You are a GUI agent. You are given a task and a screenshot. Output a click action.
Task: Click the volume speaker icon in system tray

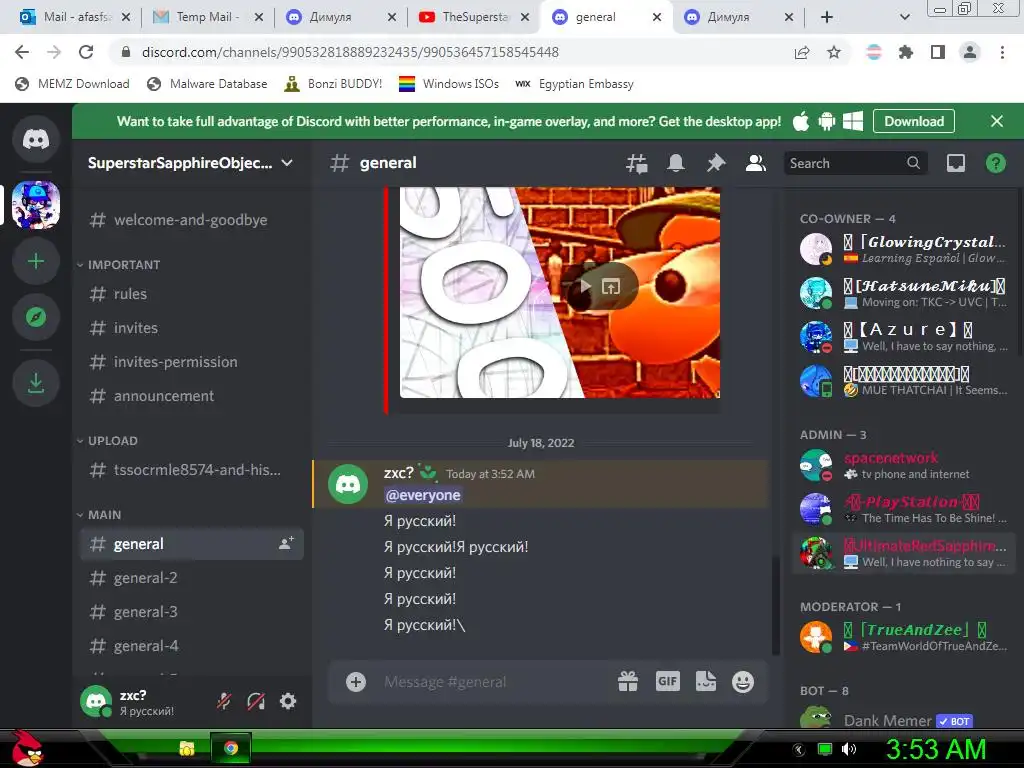(848, 749)
